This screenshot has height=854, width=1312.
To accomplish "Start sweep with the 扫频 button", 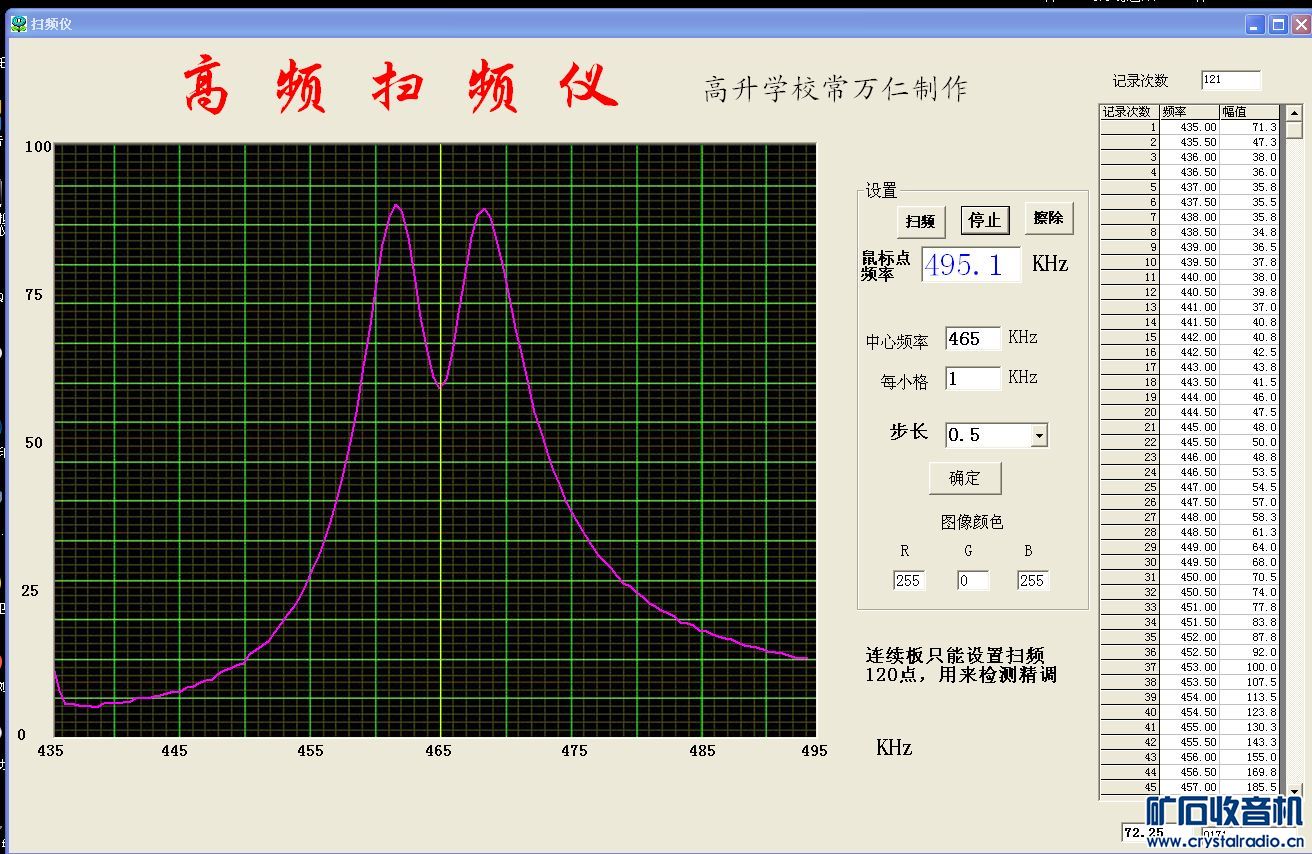I will click(x=920, y=221).
